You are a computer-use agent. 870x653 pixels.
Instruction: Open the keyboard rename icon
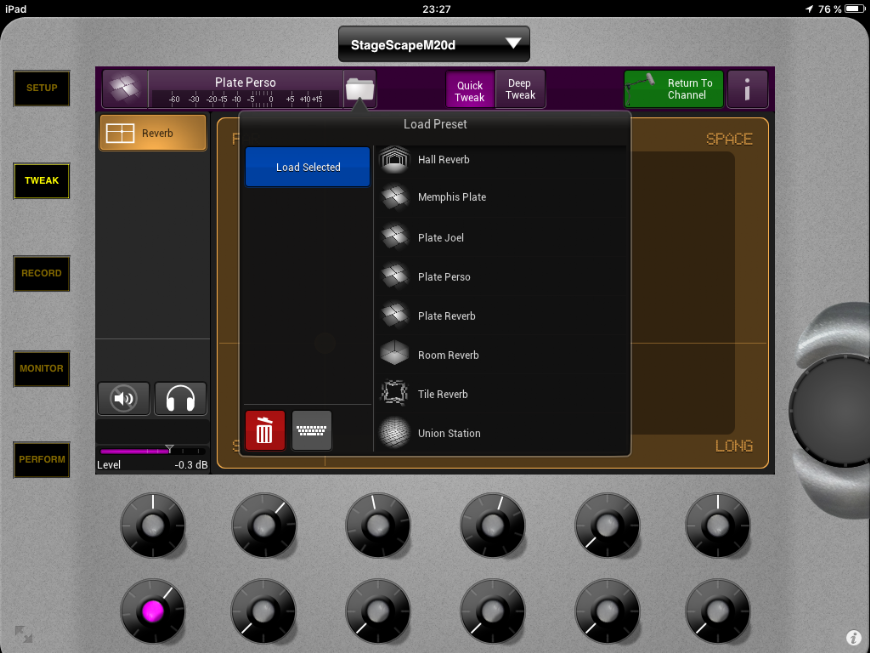point(312,431)
